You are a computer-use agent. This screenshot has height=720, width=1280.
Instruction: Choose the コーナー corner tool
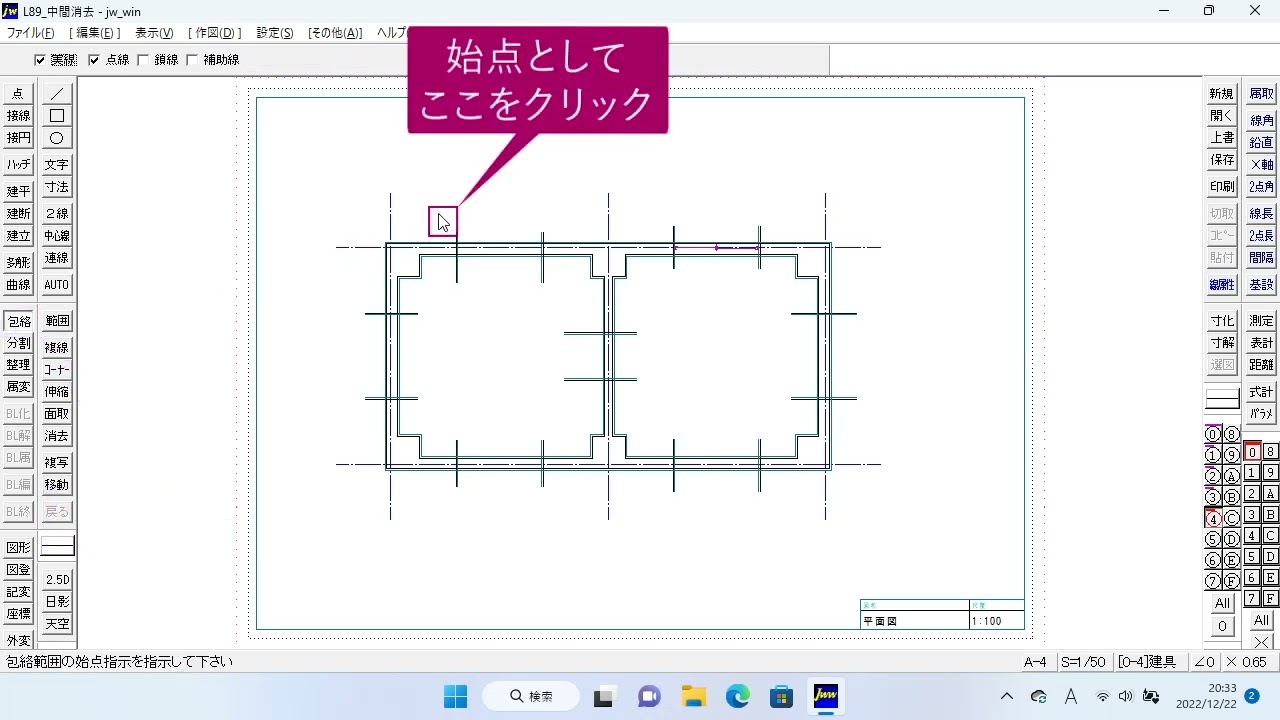57,370
